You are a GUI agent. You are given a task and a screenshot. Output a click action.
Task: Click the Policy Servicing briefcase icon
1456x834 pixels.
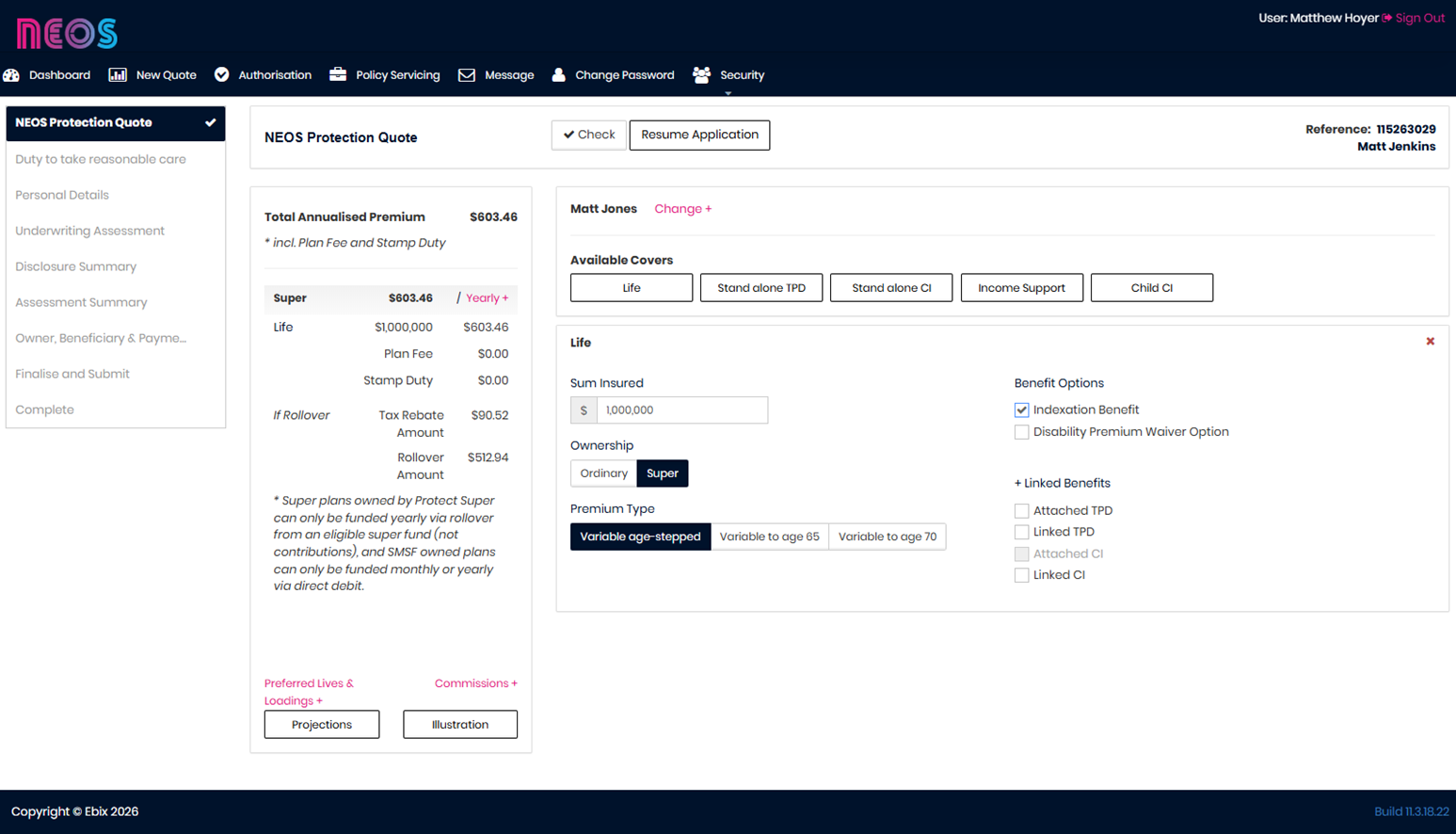338,75
